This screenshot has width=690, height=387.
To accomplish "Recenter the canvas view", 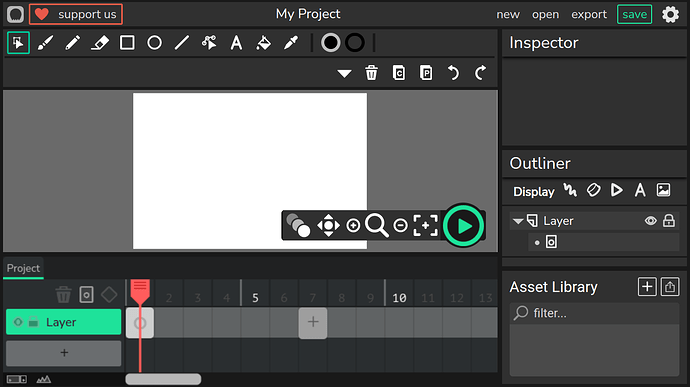I will coord(426,225).
